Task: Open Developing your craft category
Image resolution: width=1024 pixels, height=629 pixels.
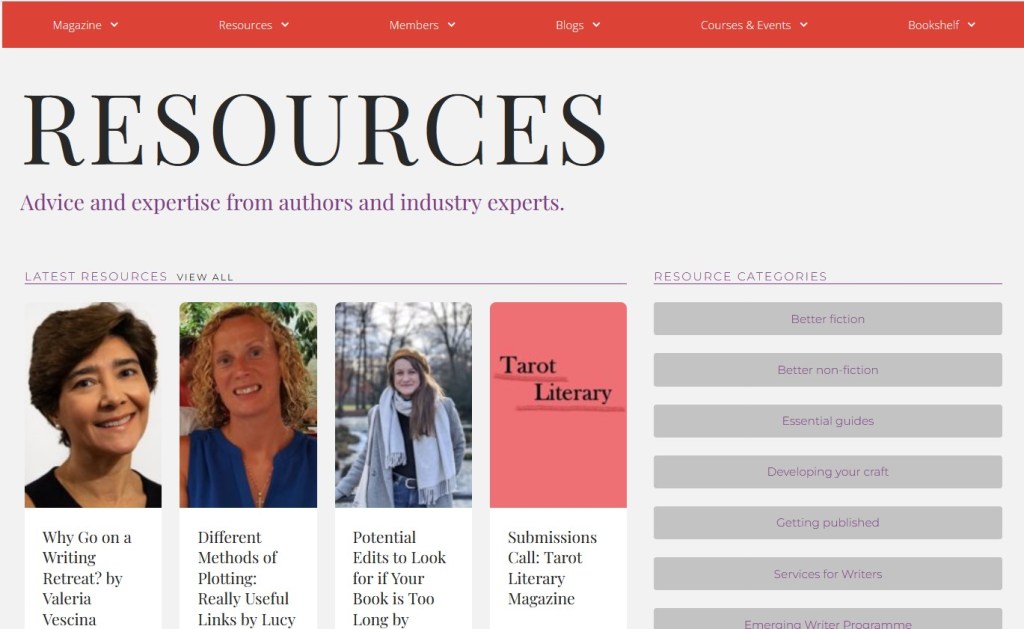Action: click(x=827, y=472)
